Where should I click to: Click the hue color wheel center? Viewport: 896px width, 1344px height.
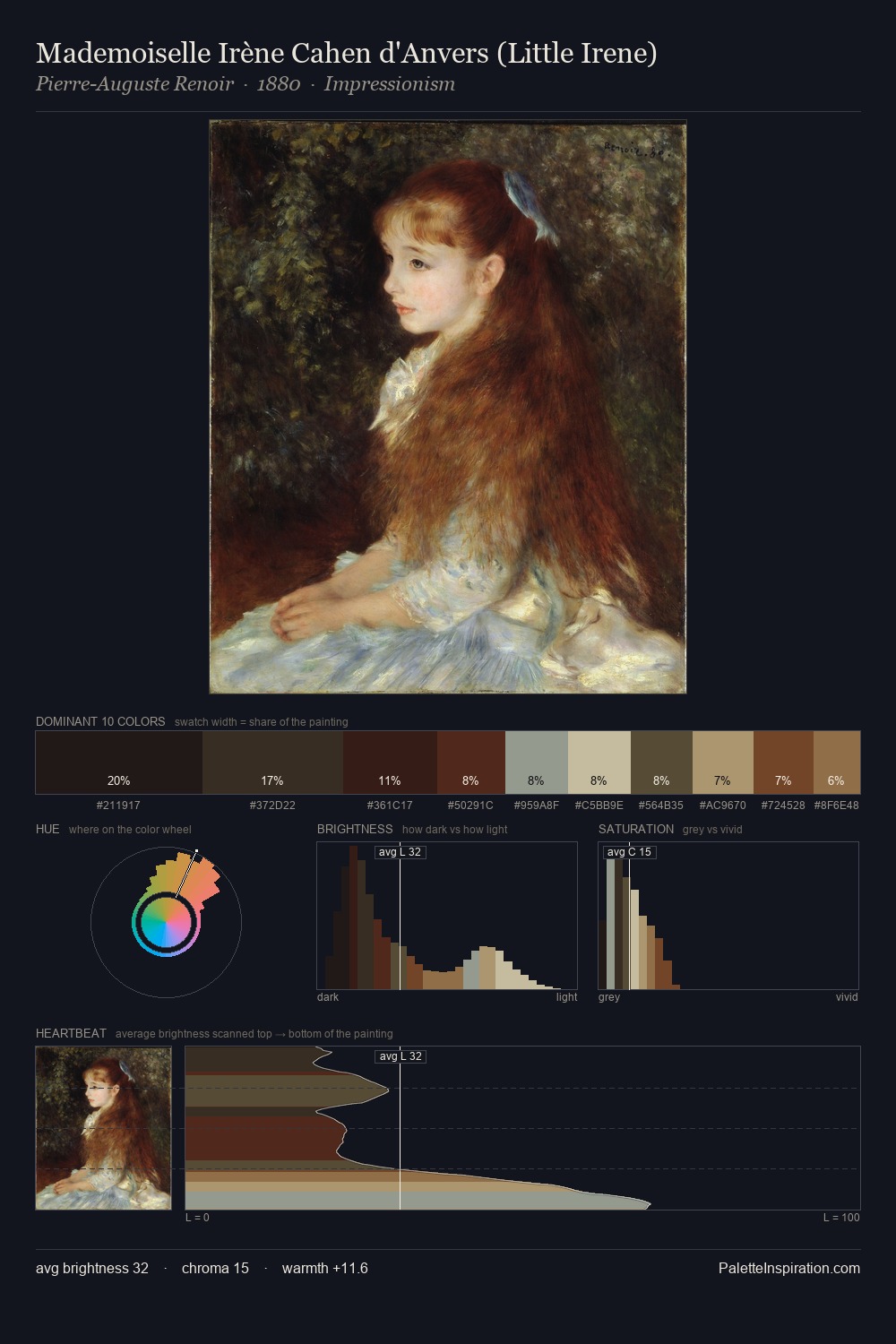coord(166,922)
